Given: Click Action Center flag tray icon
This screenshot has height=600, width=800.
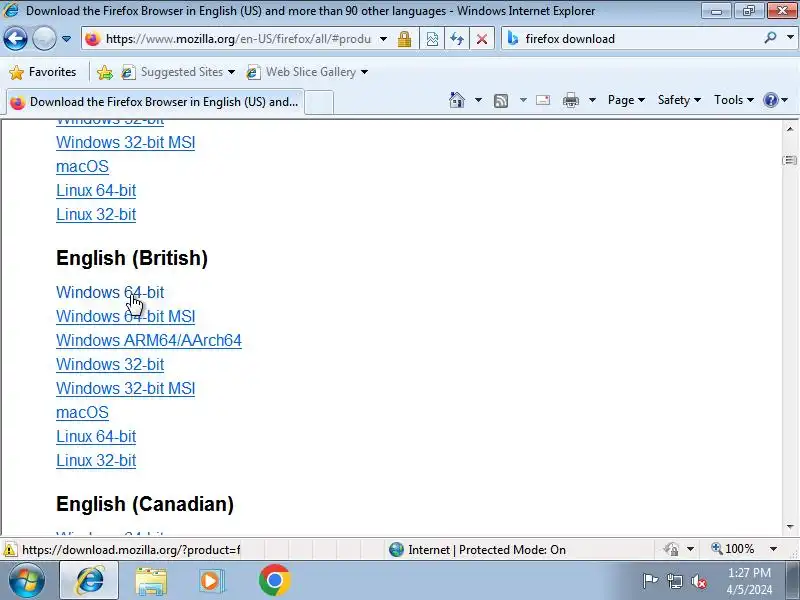Looking at the screenshot, I should [x=650, y=581].
